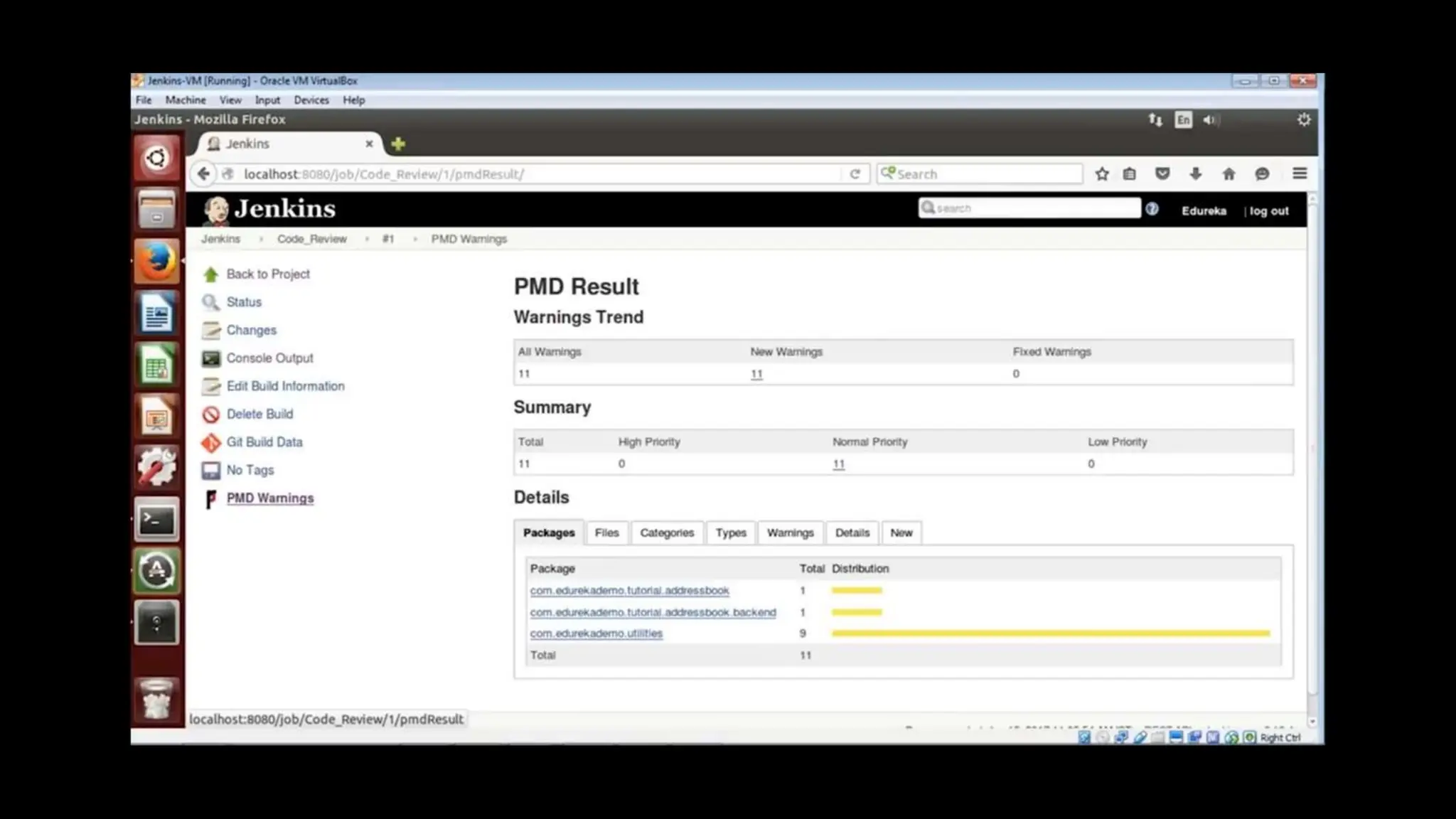Open LibreOffice Writer from the launcher
The width and height of the screenshot is (1456, 819).
[156, 313]
